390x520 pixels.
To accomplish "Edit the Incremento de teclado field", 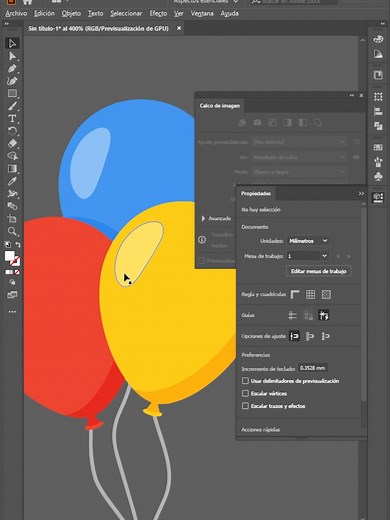I will click(312, 368).
